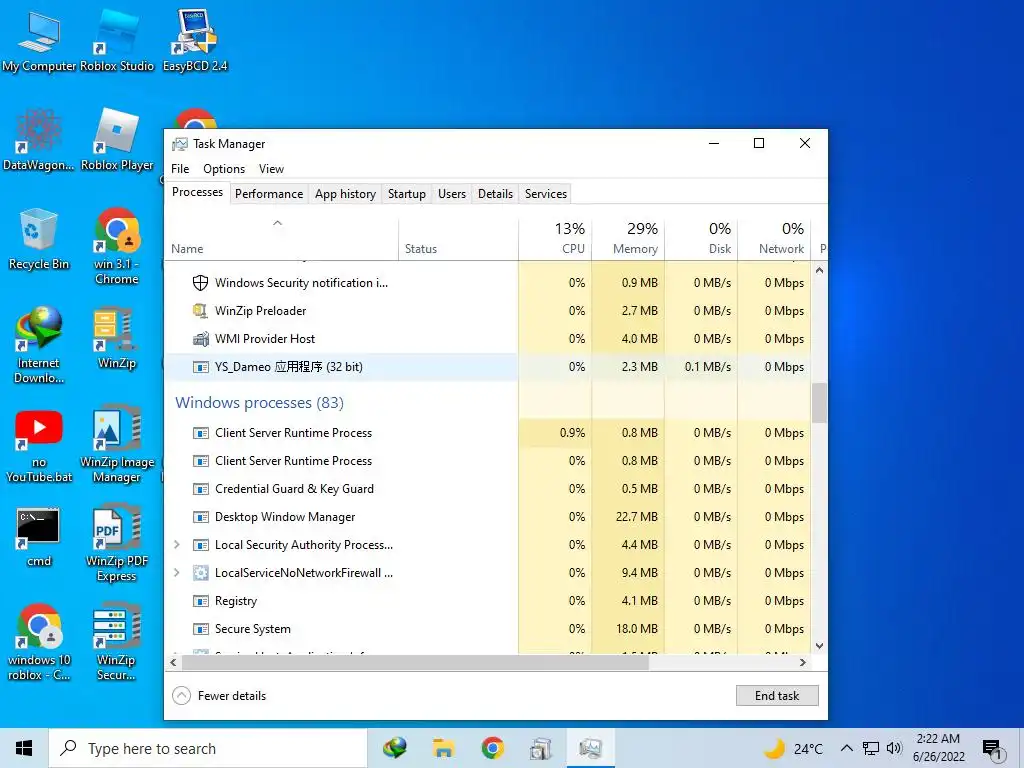Open taskbar clock showing 2:22 AM
This screenshot has width=1024, height=768.
coord(938,748)
